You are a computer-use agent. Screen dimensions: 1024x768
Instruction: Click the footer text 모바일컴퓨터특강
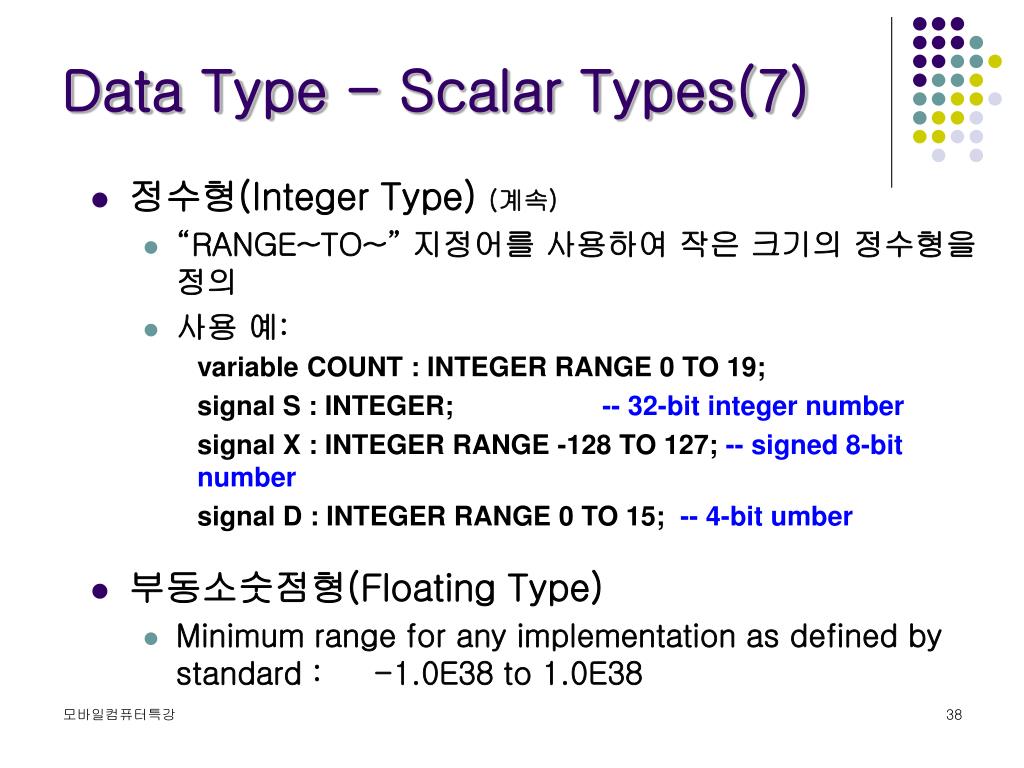coord(119,714)
